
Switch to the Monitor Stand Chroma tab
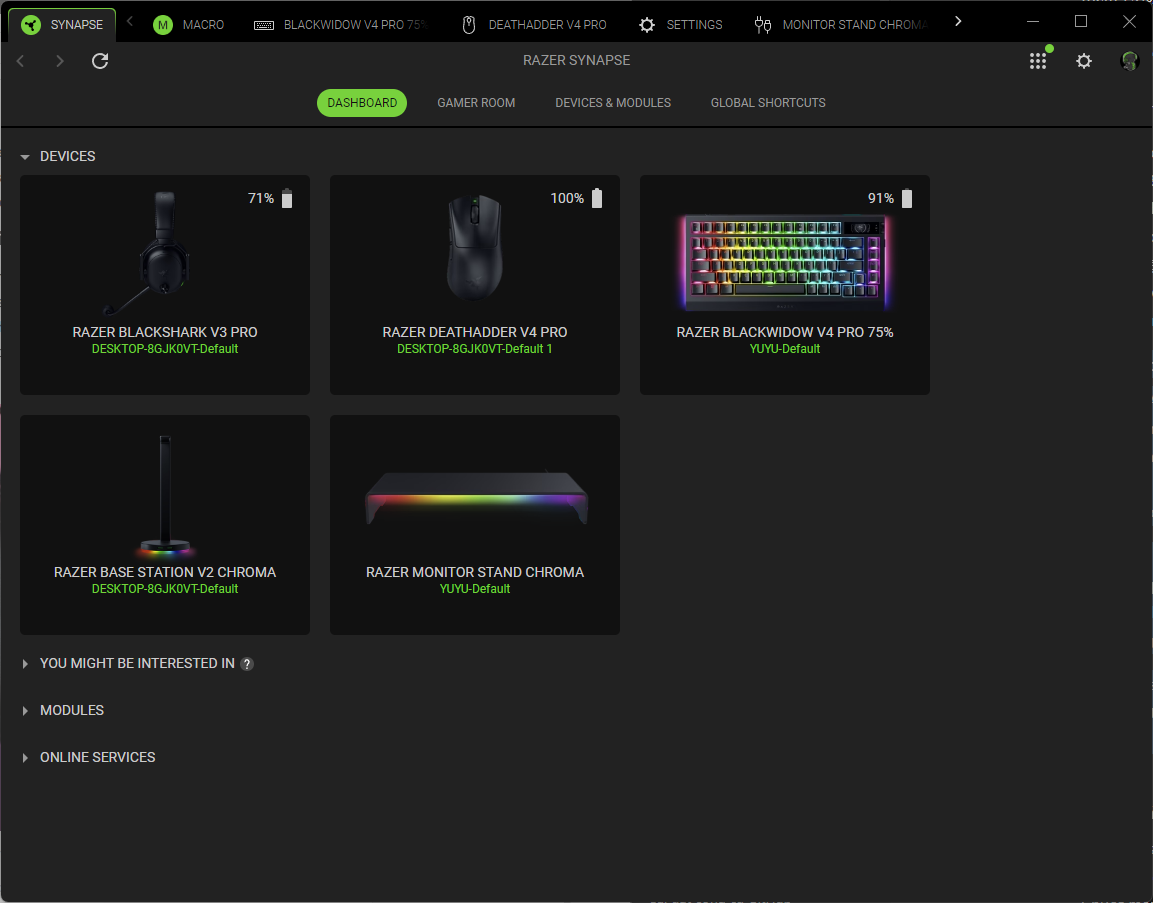click(843, 25)
